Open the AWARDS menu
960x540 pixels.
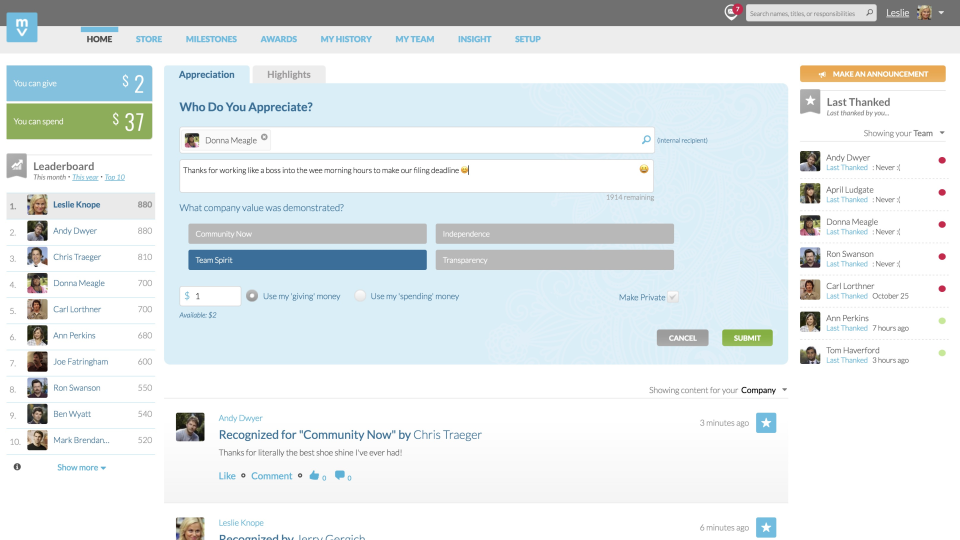coord(279,39)
